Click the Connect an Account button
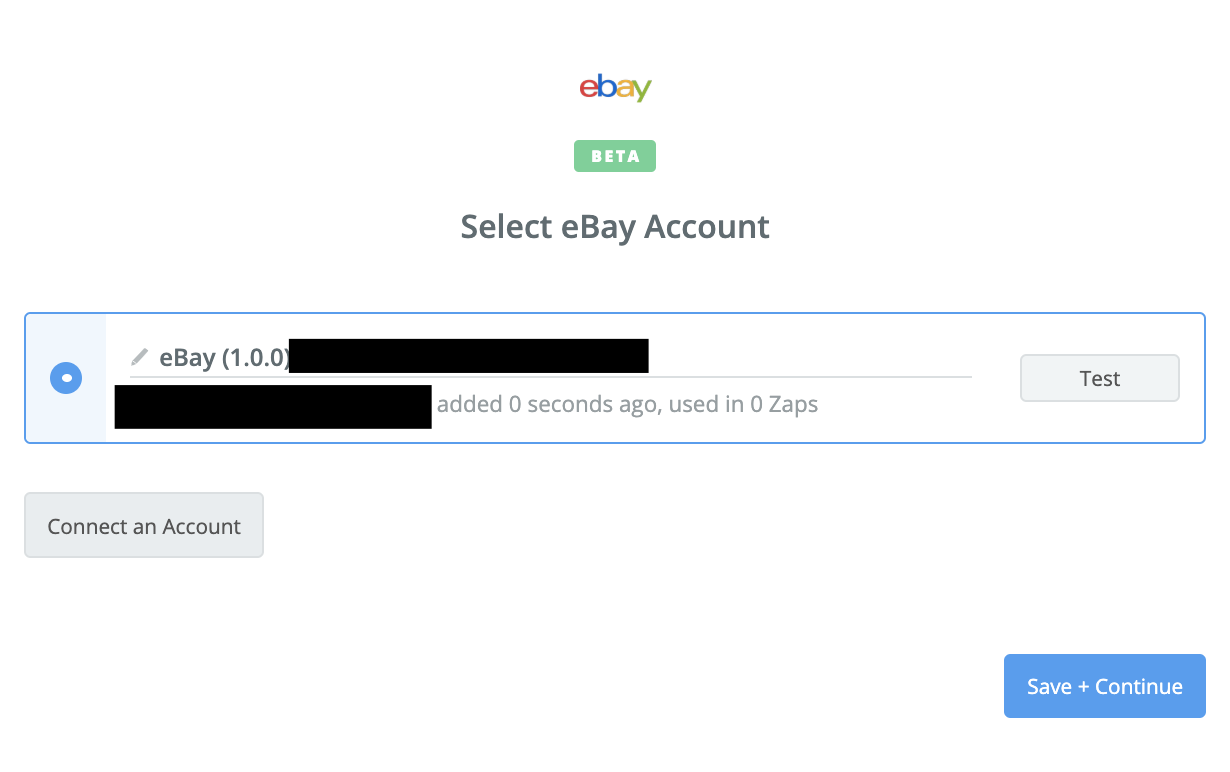 pyautogui.click(x=144, y=525)
